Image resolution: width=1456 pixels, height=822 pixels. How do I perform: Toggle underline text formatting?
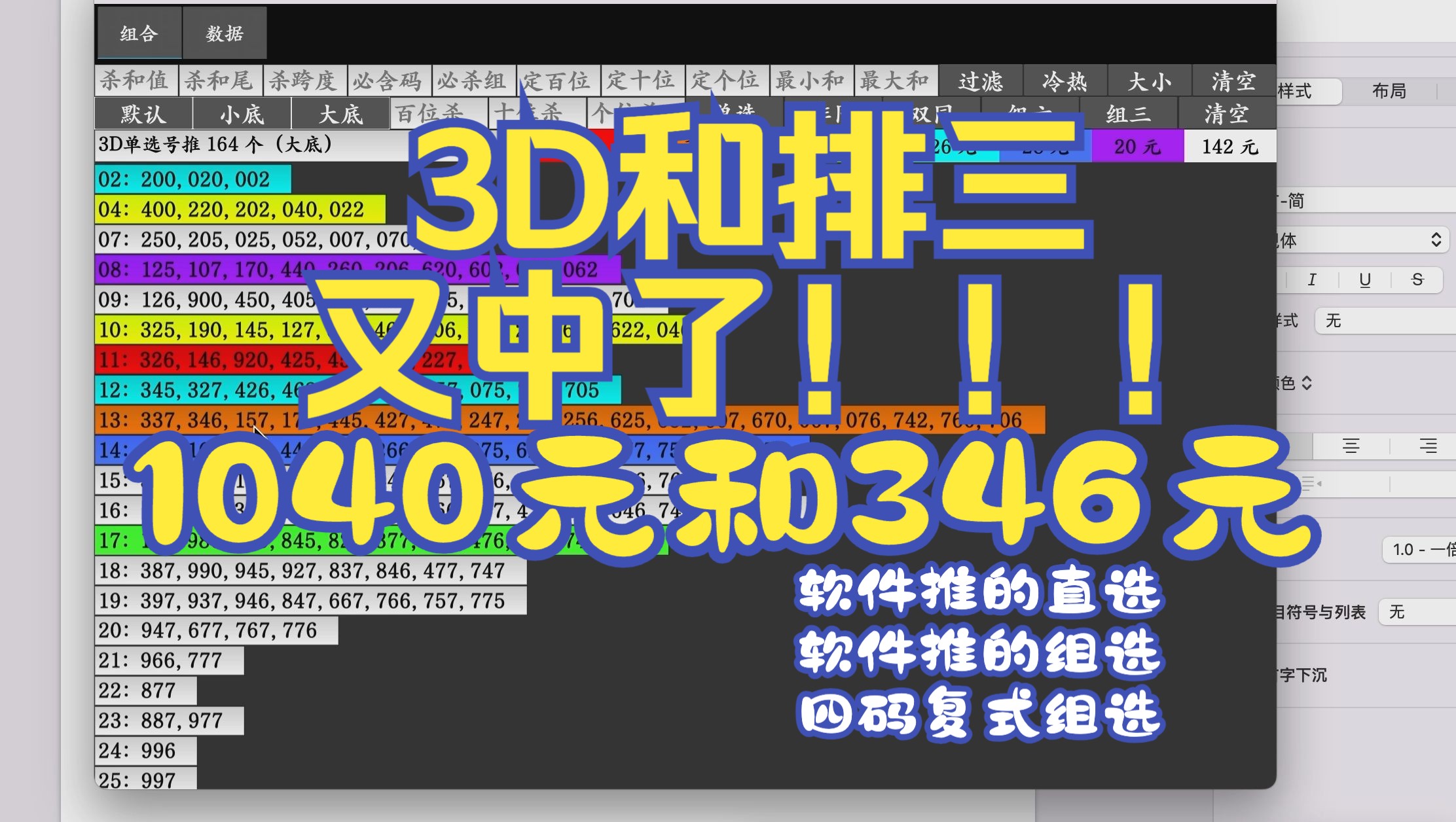1365,280
